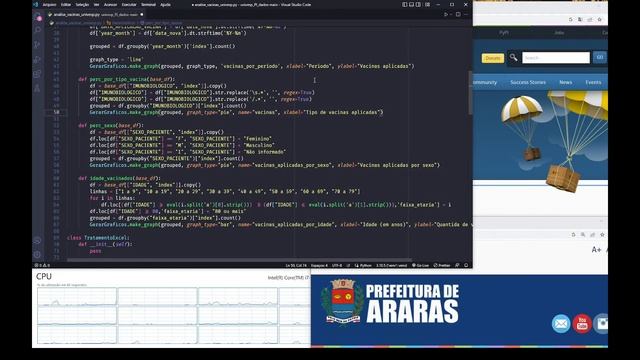Click the def perc_sexo function line
This screenshot has height=360, width=640.
(110, 125)
